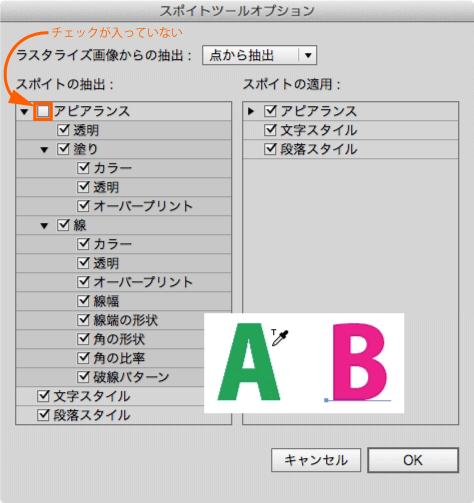This screenshot has height=503, width=474.
Task: Uncheck オーバープリント under 塗り
Action: 83,206
